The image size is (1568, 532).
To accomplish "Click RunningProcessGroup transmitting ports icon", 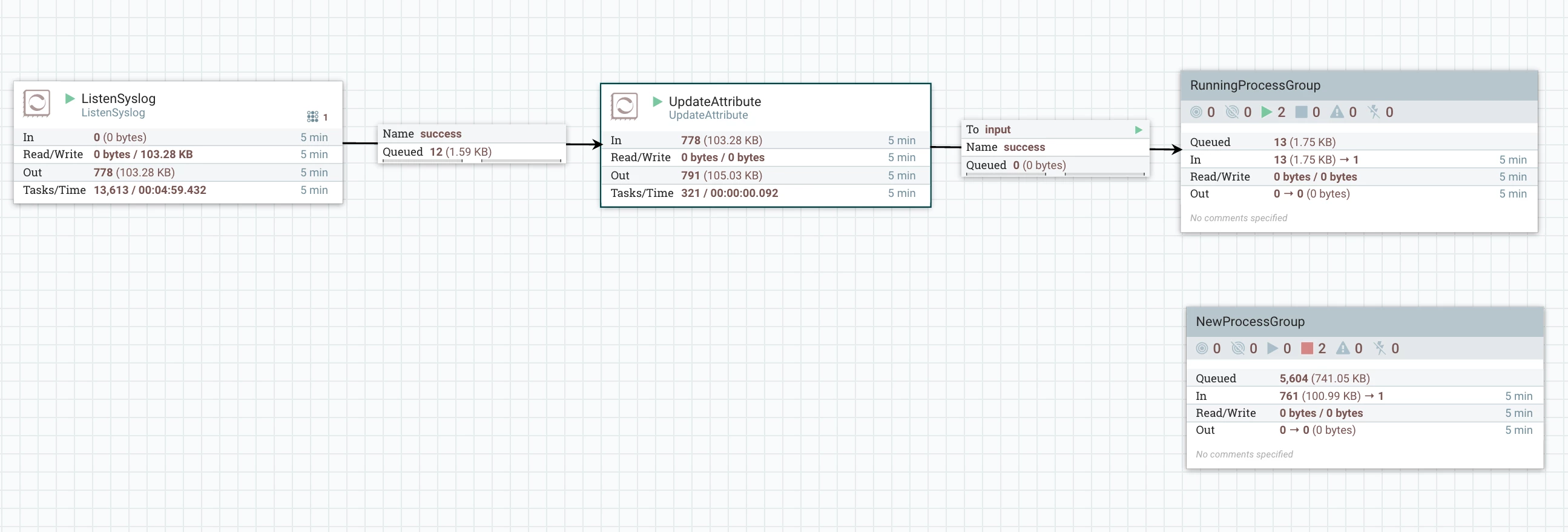I will (x=1196, y=112).
